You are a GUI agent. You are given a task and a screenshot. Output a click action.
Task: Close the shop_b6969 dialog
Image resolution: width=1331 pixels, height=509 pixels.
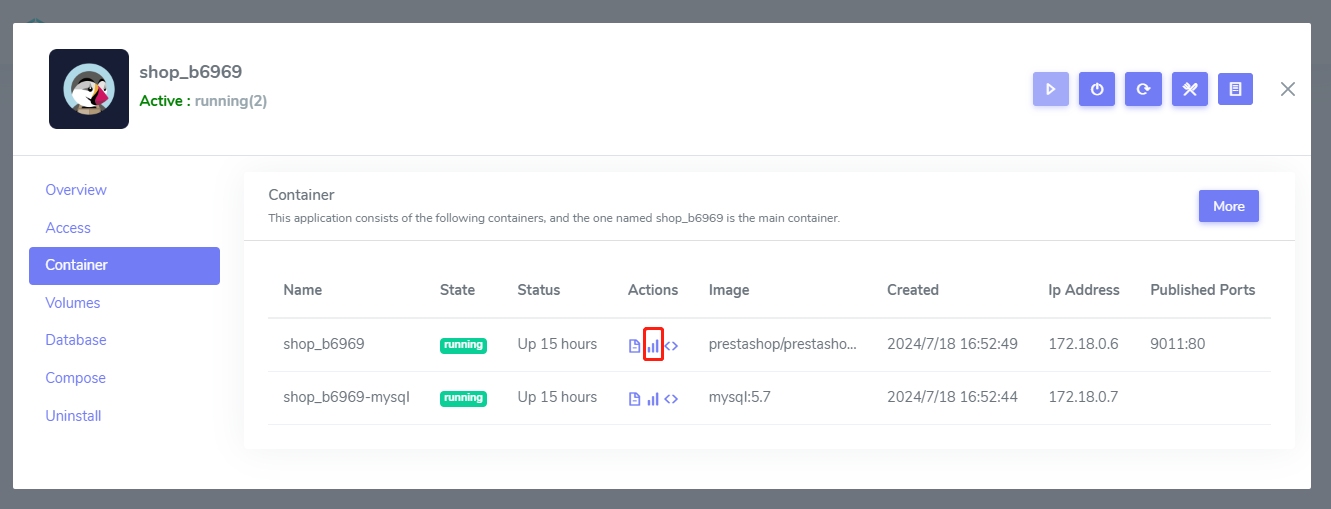click(1288, 89)
